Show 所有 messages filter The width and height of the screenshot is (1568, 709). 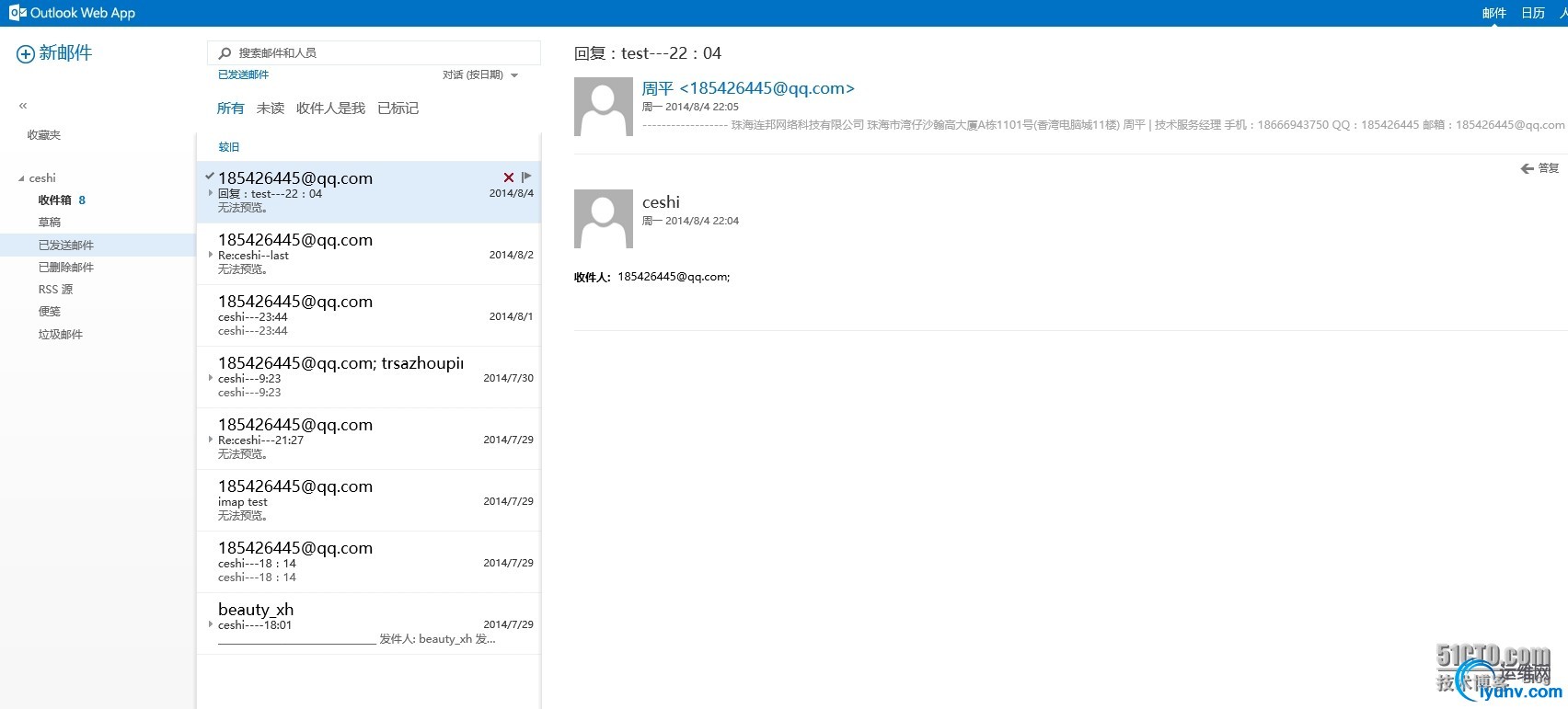point(230,109)
